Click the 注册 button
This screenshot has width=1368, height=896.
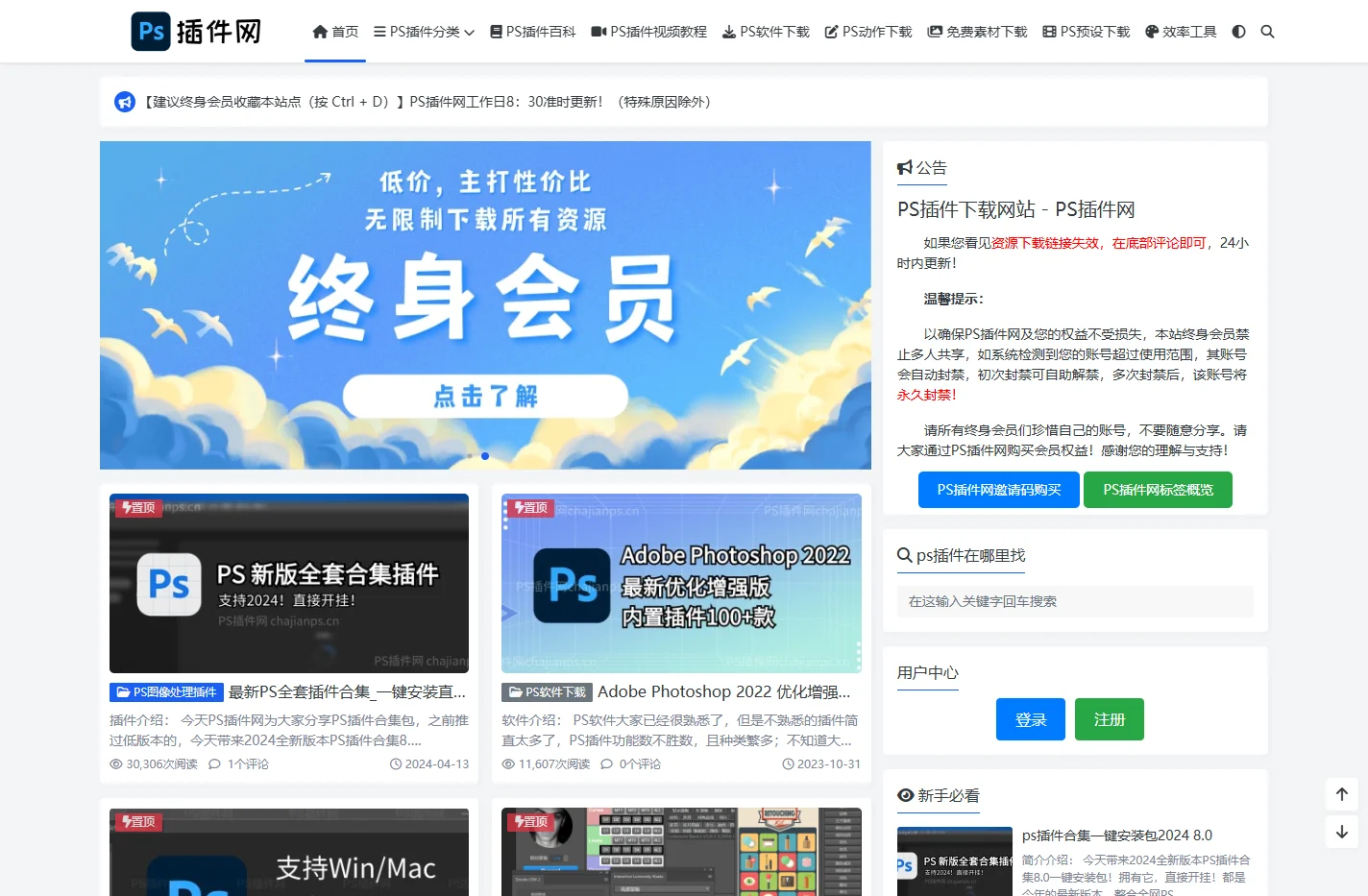[x=1110, y=719]
